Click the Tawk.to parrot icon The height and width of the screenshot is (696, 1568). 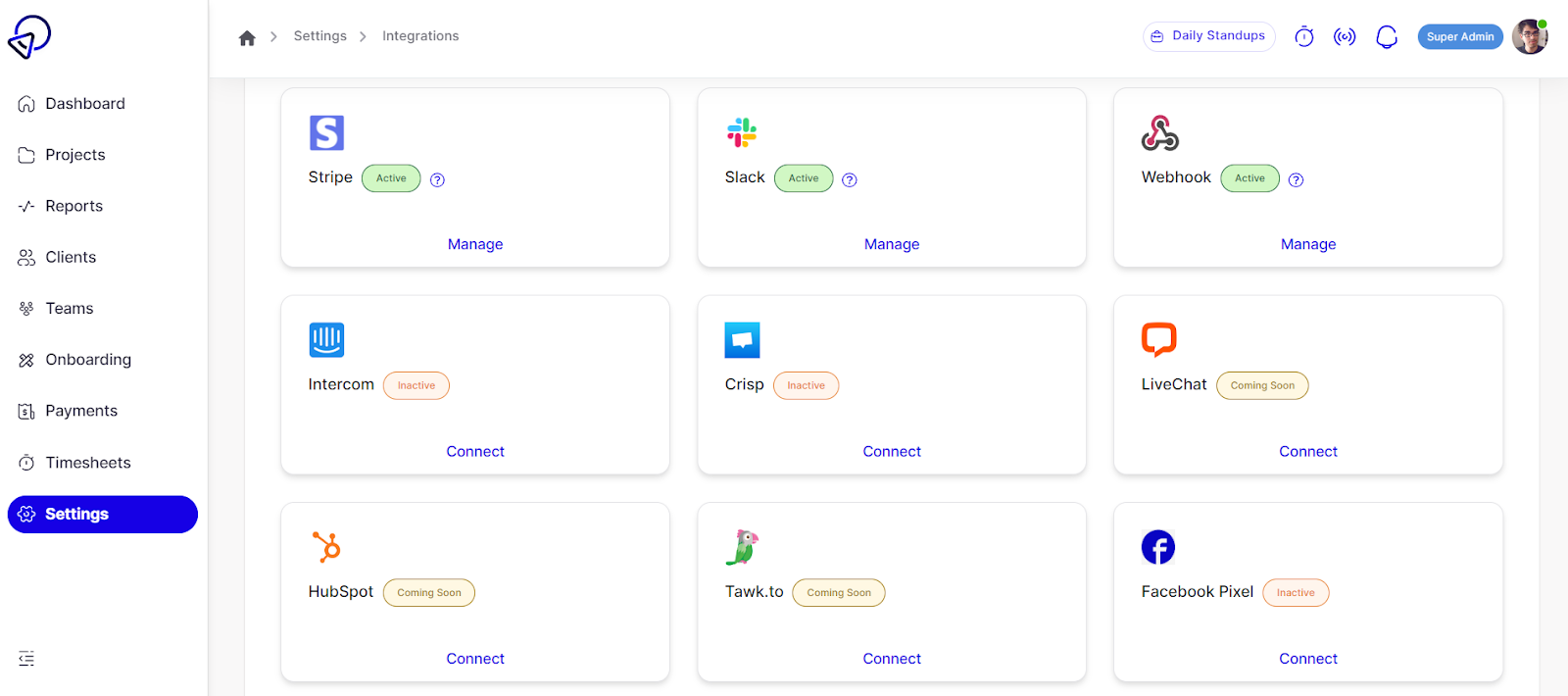pos(742,547)
